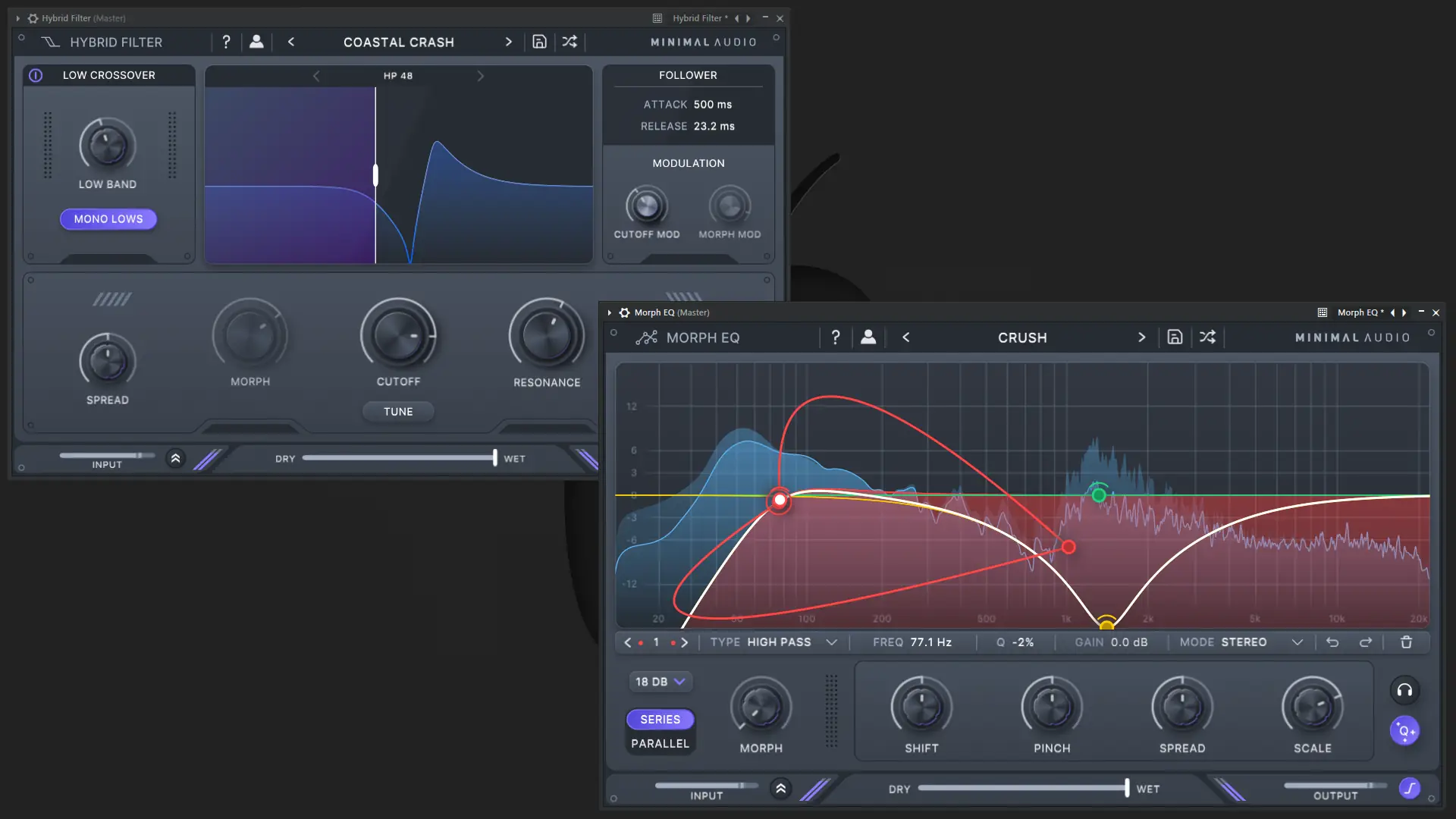Select the PARALLEL routing mode
Image resolution: width=1456 pixels, height=819 pixels.
[x=660, y=744]
